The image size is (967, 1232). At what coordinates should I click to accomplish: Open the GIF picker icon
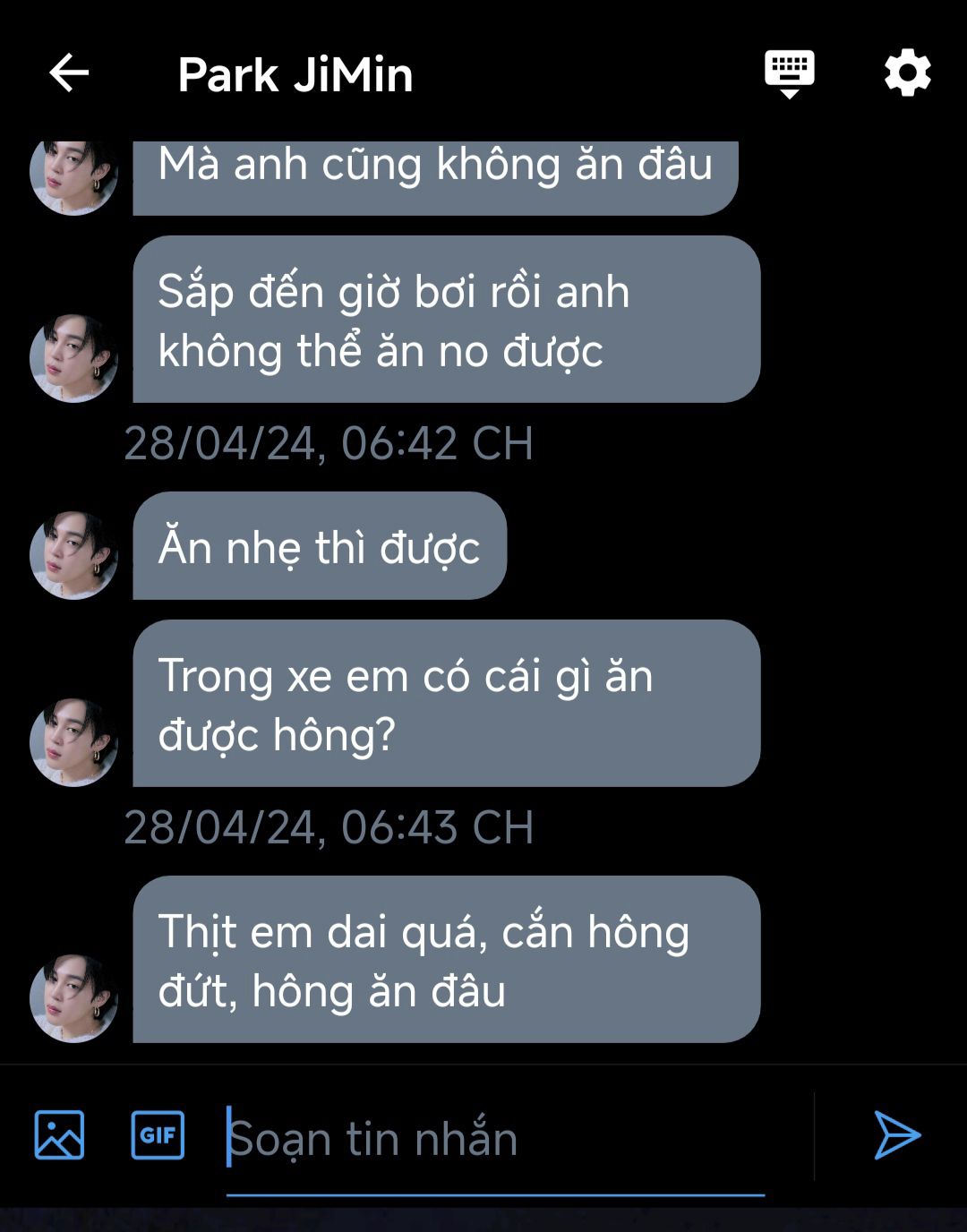click(158, 1134)
